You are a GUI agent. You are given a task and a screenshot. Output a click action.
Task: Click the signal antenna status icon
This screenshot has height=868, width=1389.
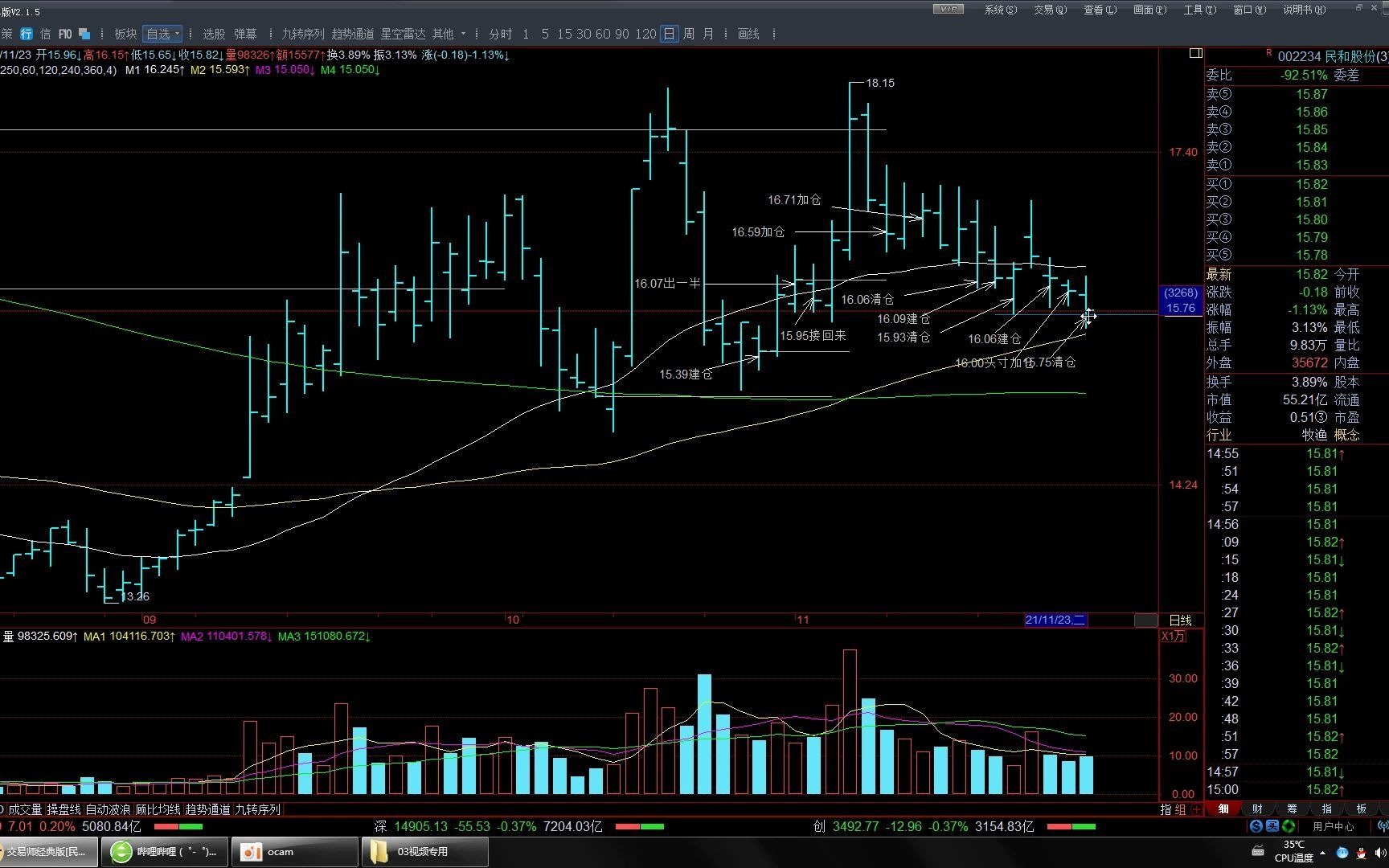tap(1383, 826)
